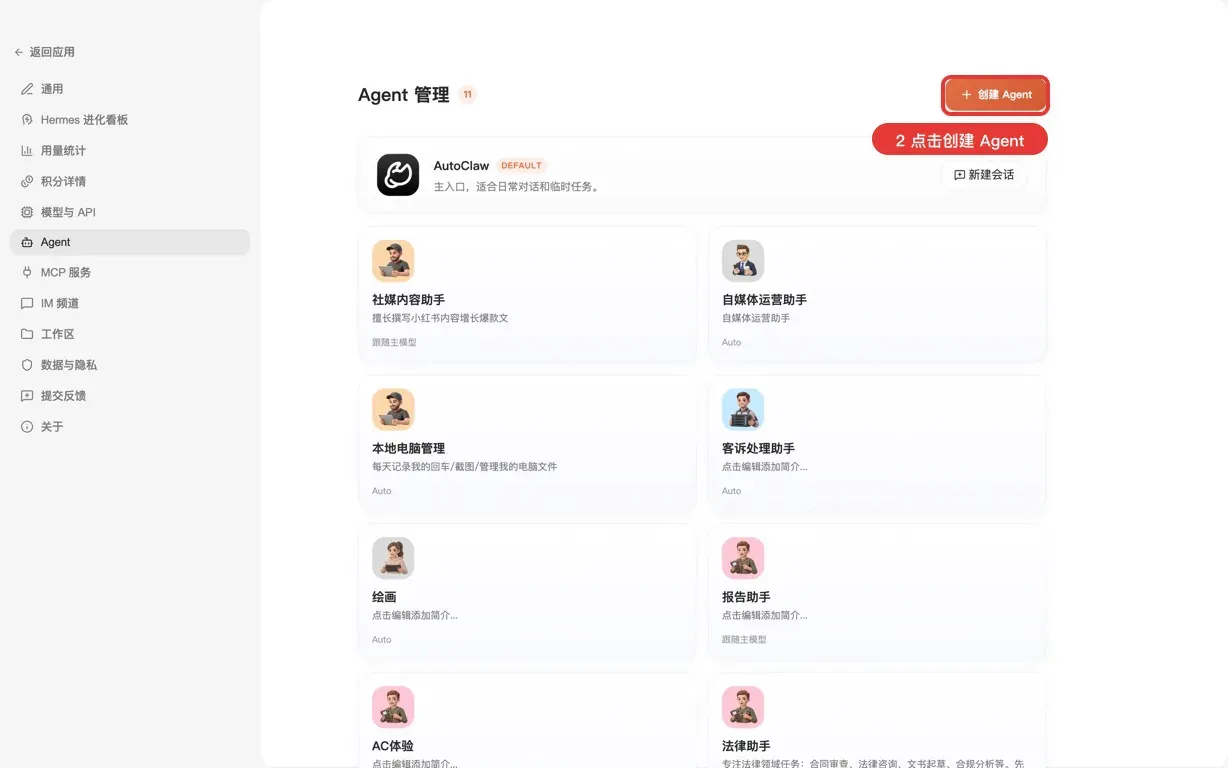This screenshot has width=1228, height=768.
Task: Click the 法律助手 card title
Action: click(746, 747)
